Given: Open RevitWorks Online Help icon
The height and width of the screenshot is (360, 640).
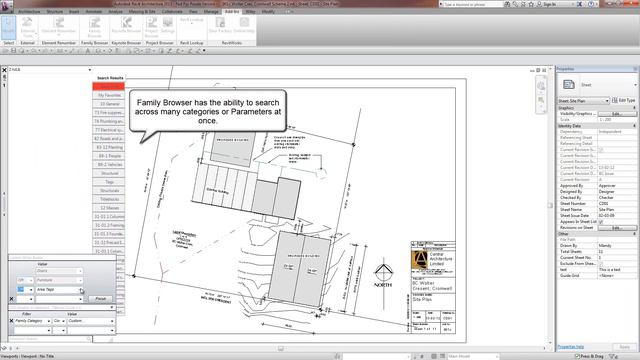Looking at the screenshot, I should [244, 25].
